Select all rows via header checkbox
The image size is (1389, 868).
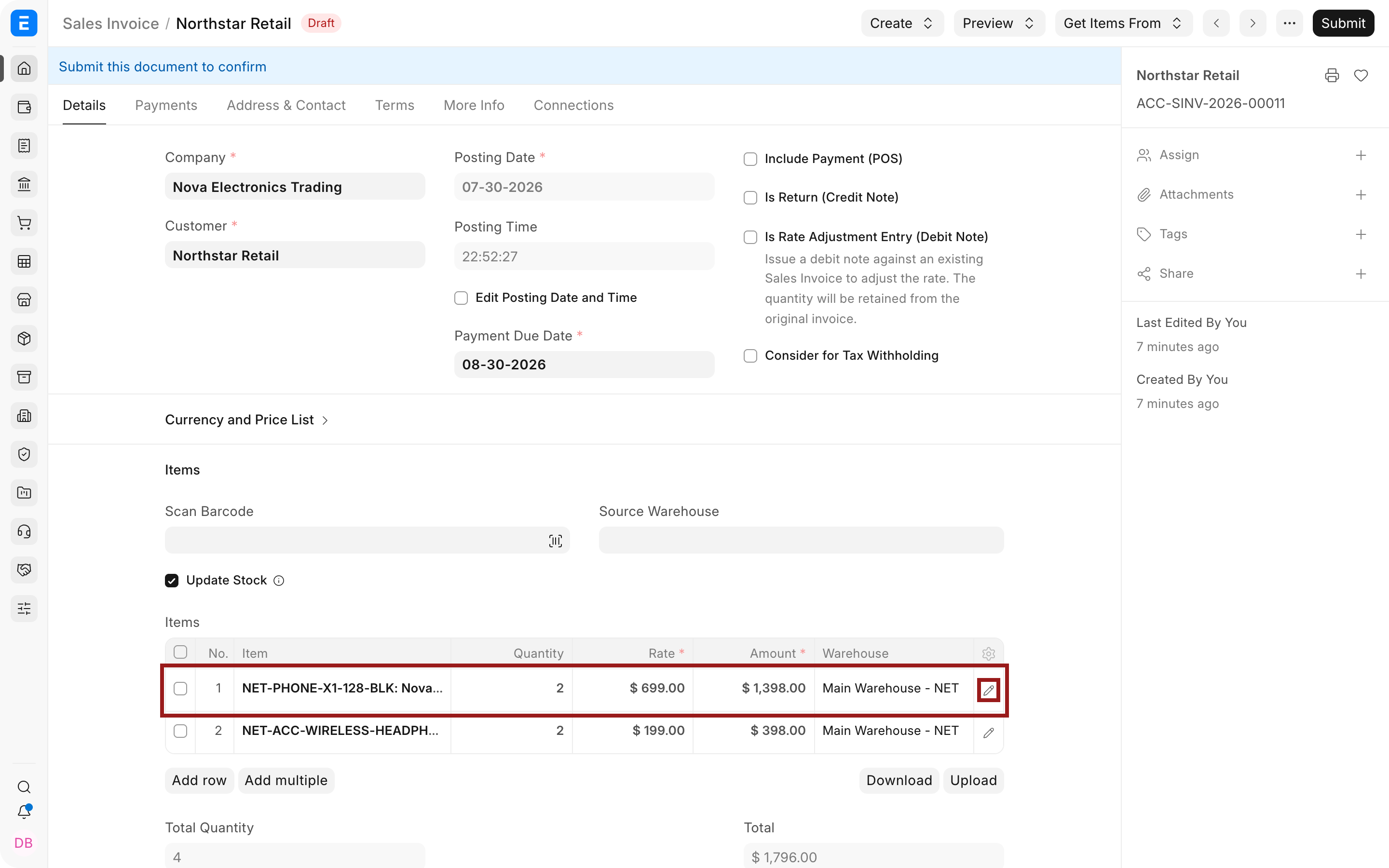click(180, 652)
